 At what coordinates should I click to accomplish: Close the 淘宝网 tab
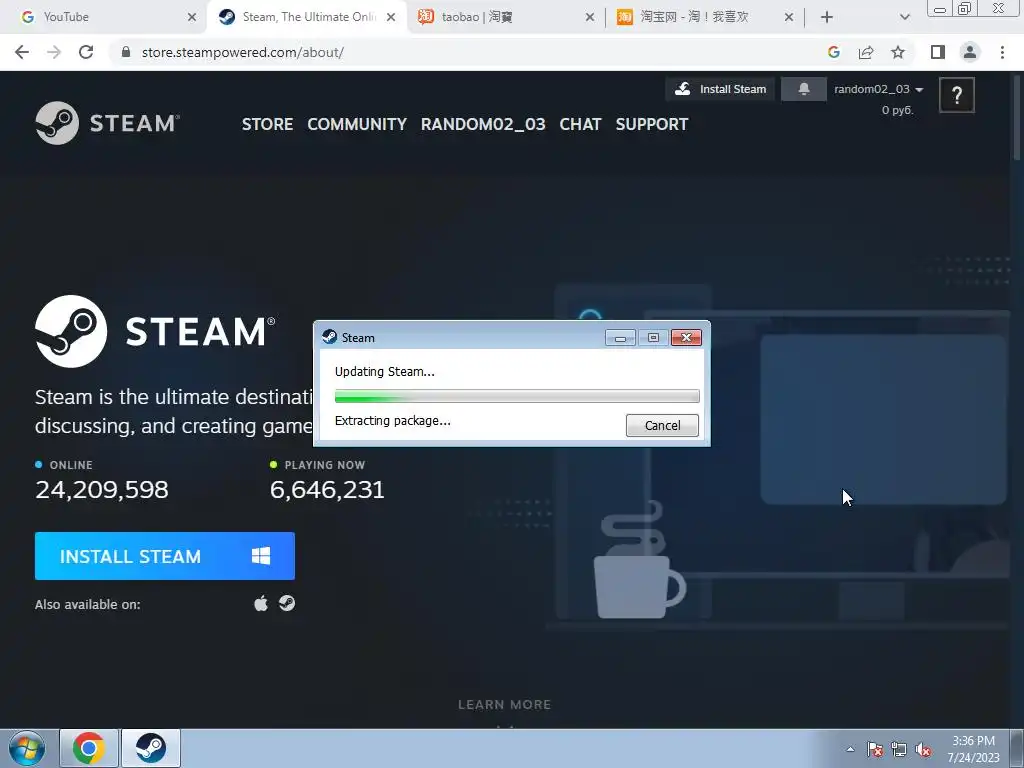pyautogui.click(x=789, y=17)
